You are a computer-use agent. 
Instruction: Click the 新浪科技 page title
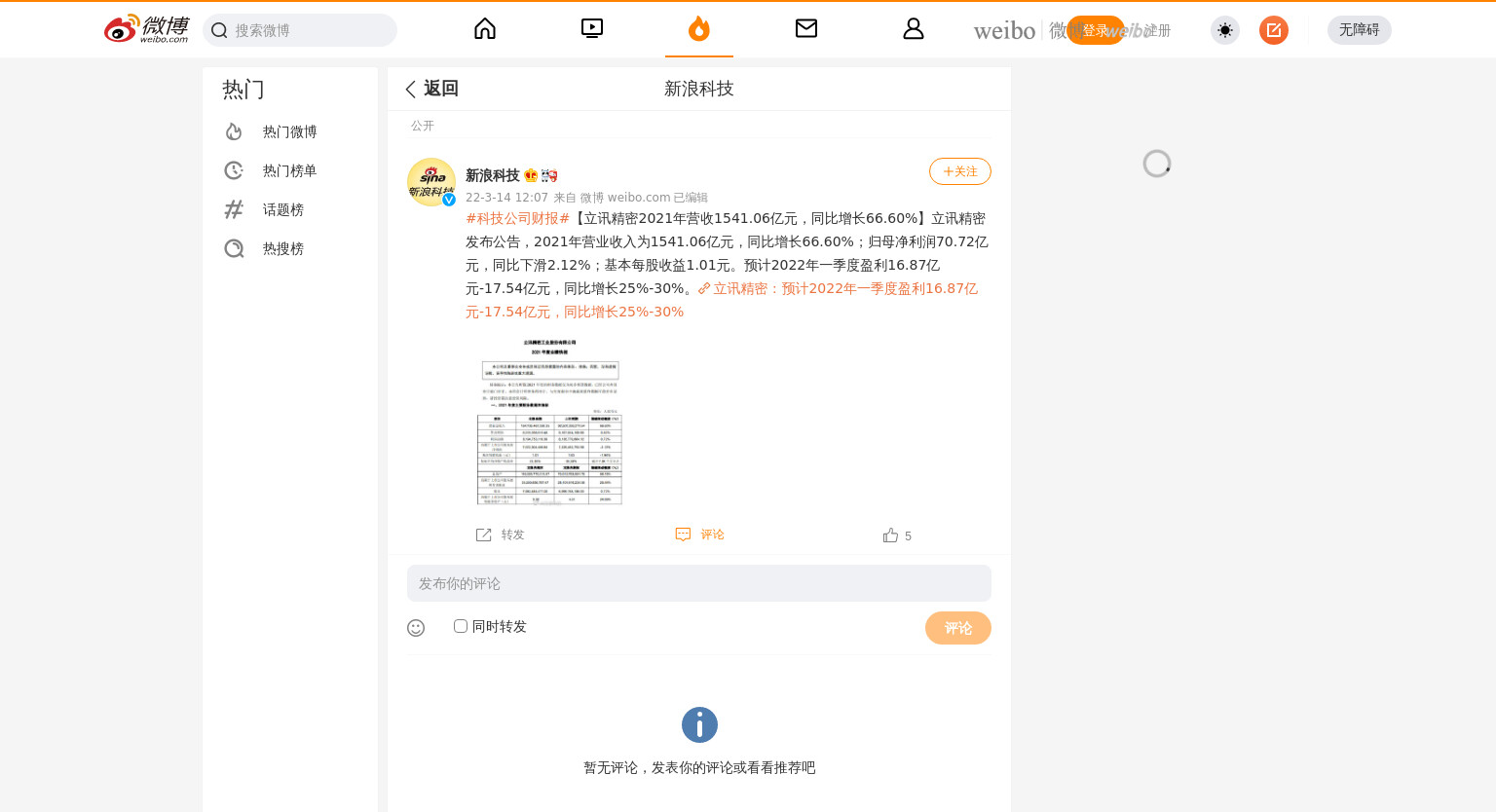(x=699, y=89)
